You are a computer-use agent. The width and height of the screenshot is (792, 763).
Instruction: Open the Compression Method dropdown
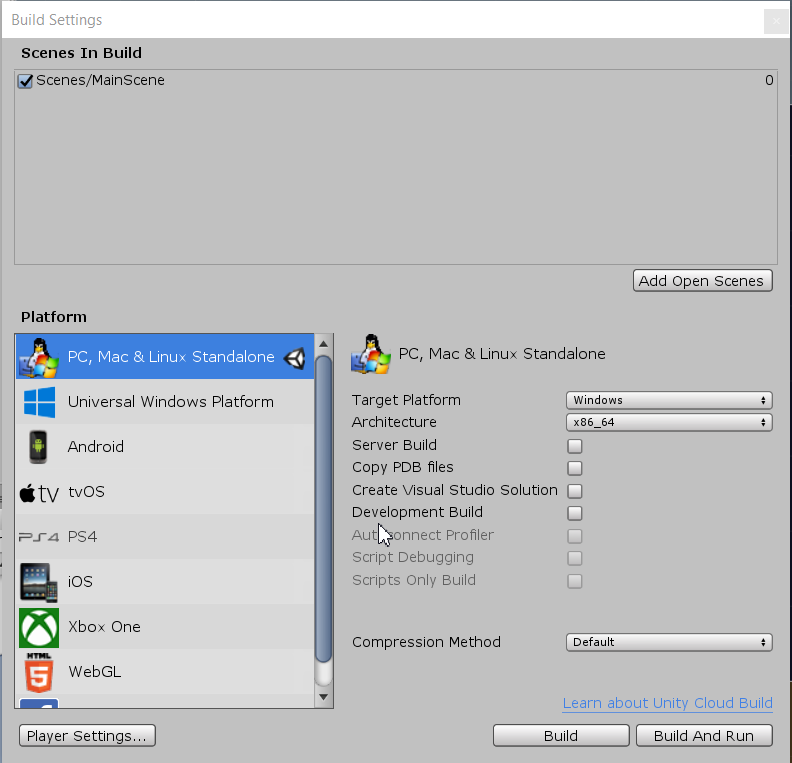669,642
